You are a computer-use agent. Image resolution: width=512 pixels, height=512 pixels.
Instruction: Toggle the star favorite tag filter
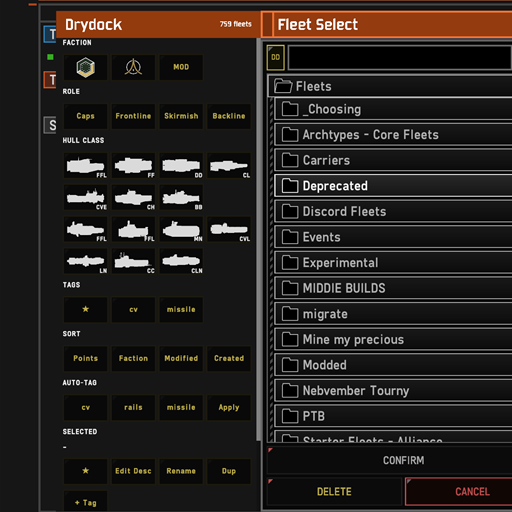pyautogui.click(x=85, y=309)
